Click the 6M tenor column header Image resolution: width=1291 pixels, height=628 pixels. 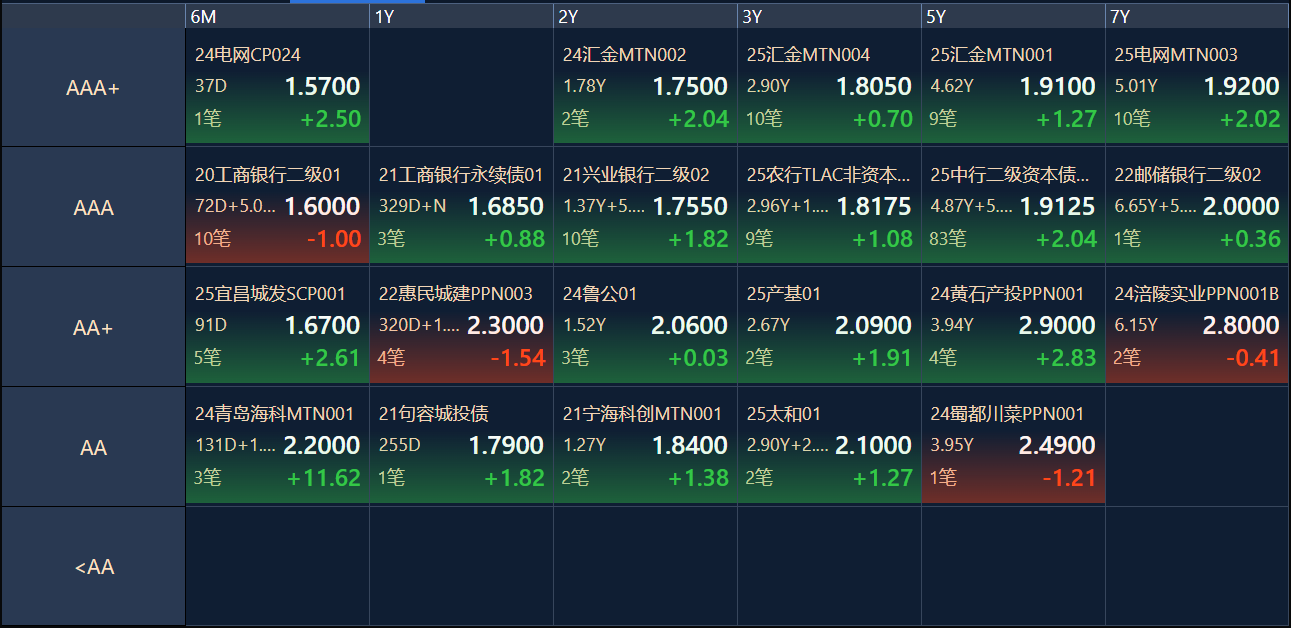click(277, 16)
